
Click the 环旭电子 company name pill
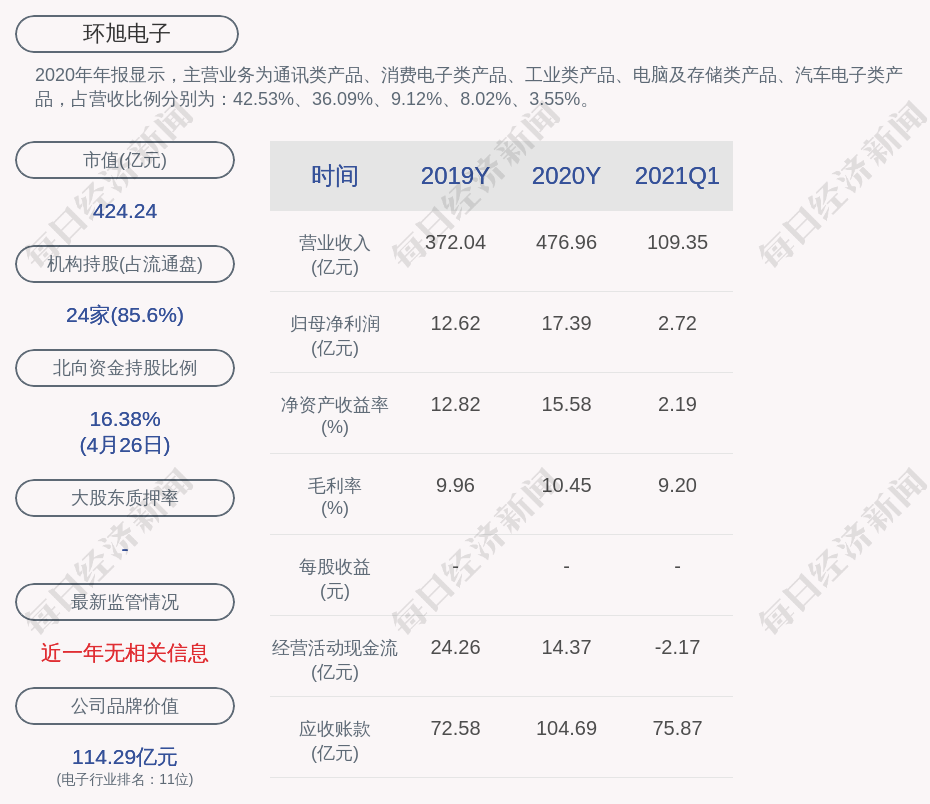tap(126, 34)
